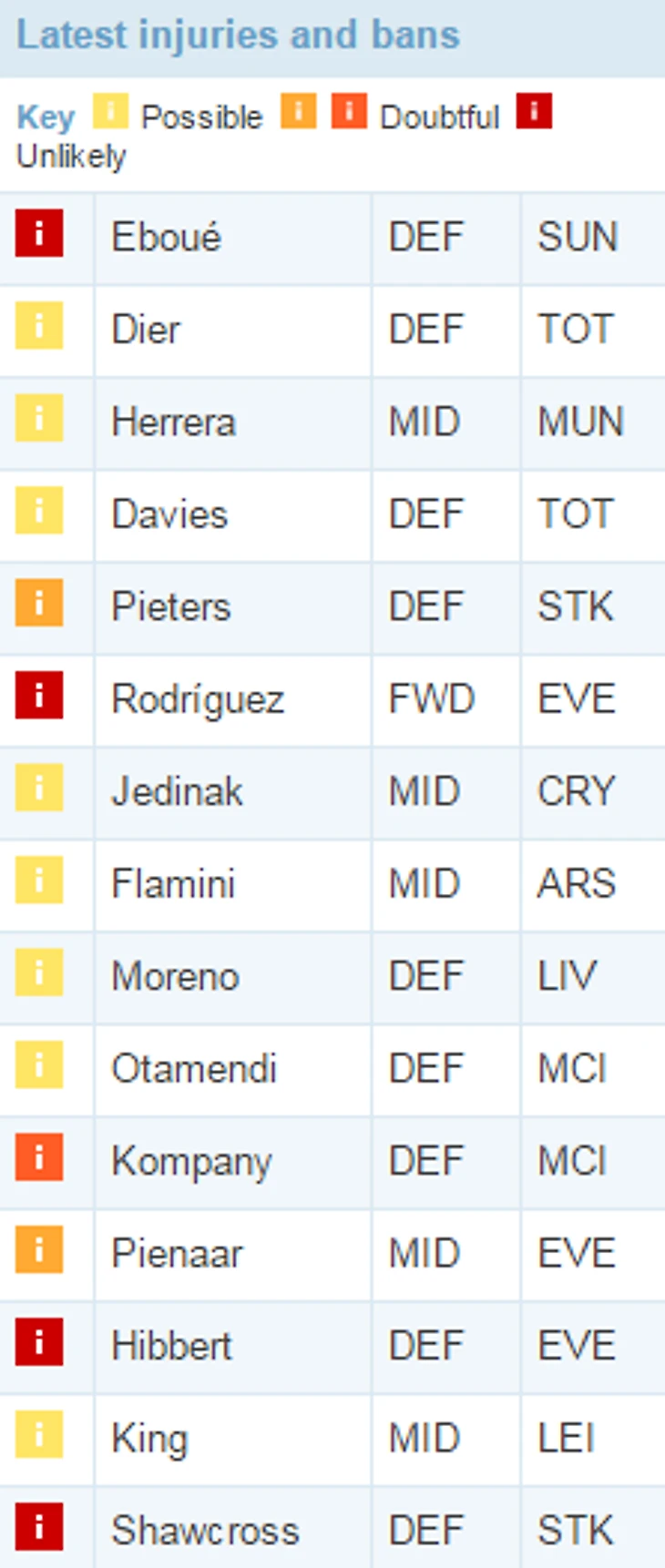Click Kompany's dark orange info icon
The height and width of the screenshot is (1568, 665).
39,1157
